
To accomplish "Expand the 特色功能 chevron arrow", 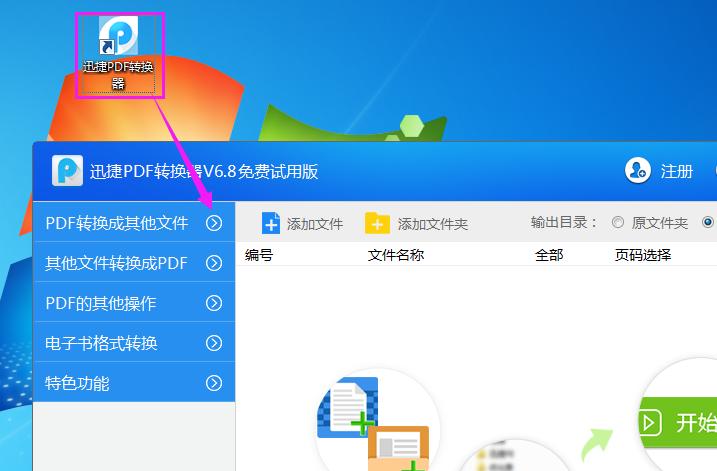I will 214,383.
